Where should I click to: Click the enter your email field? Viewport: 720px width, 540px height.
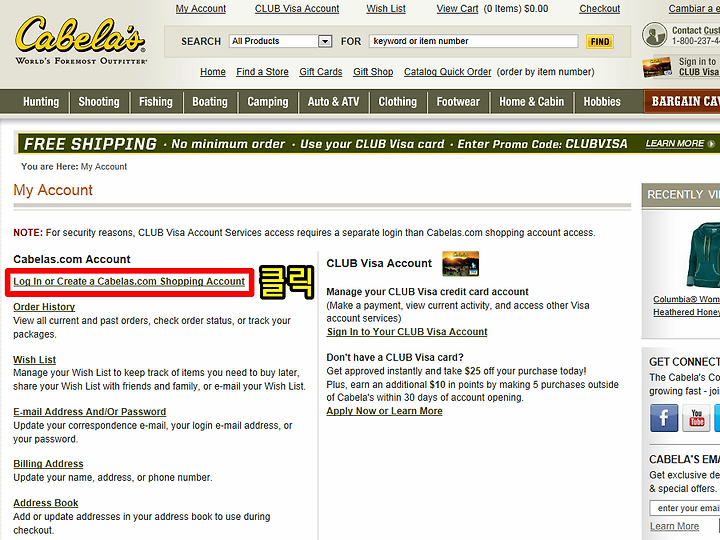(685, 508)
